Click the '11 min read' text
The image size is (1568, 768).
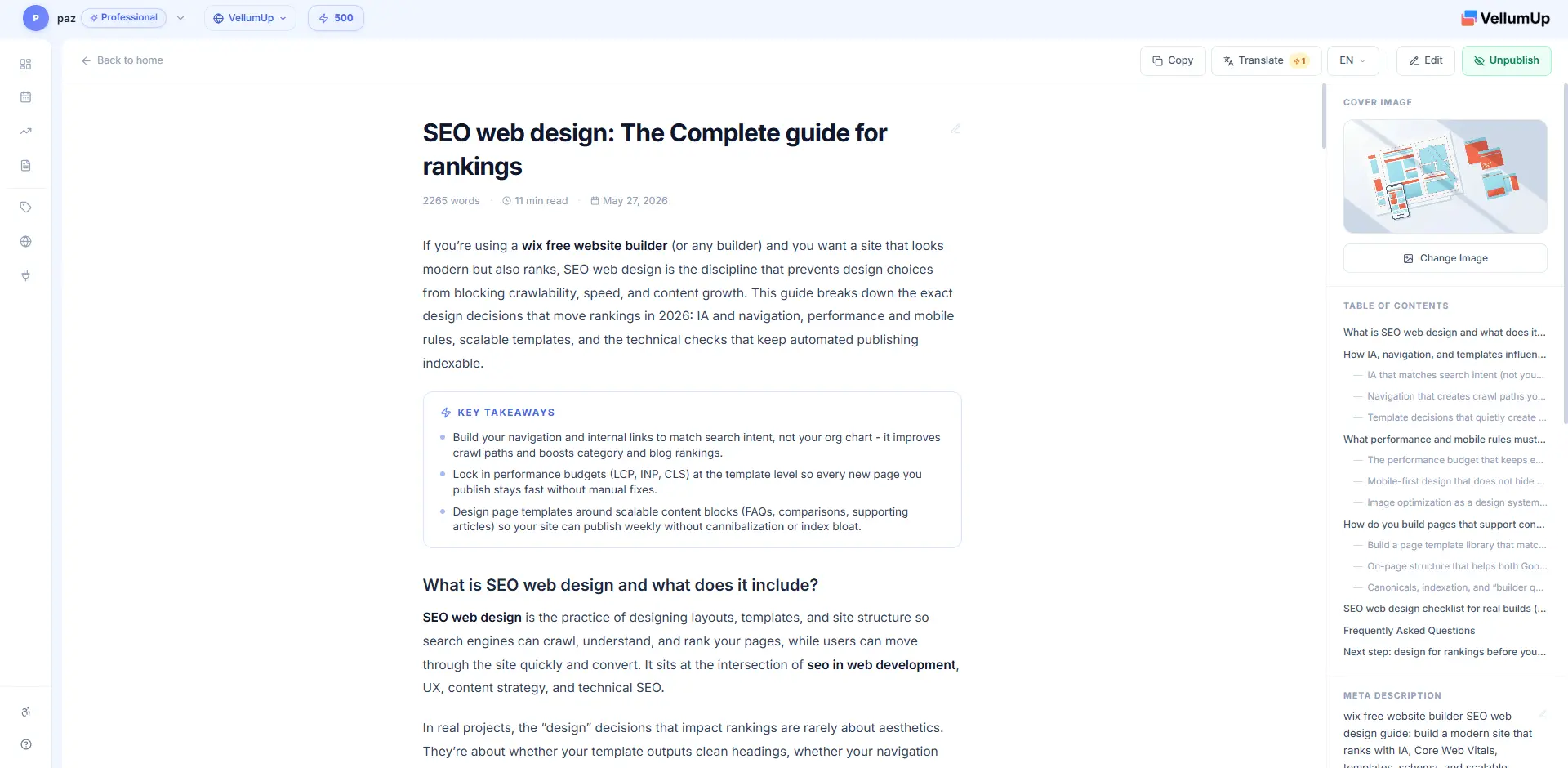[541, 201]
